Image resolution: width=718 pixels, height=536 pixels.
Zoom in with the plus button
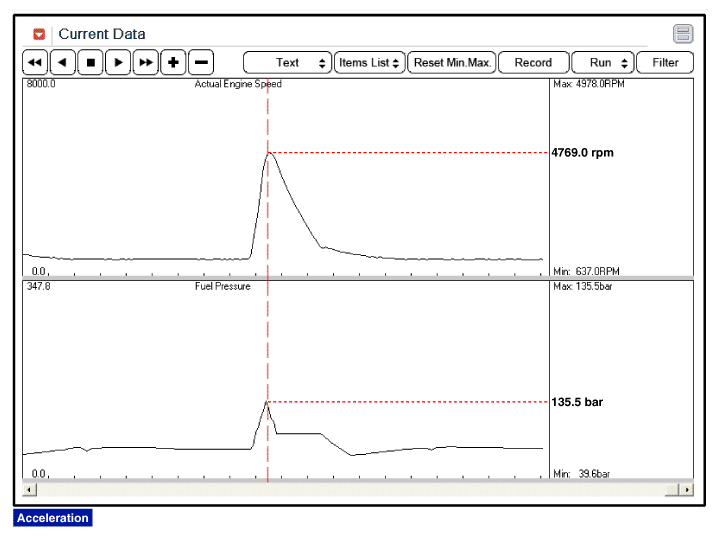click(x=173, y=62)
